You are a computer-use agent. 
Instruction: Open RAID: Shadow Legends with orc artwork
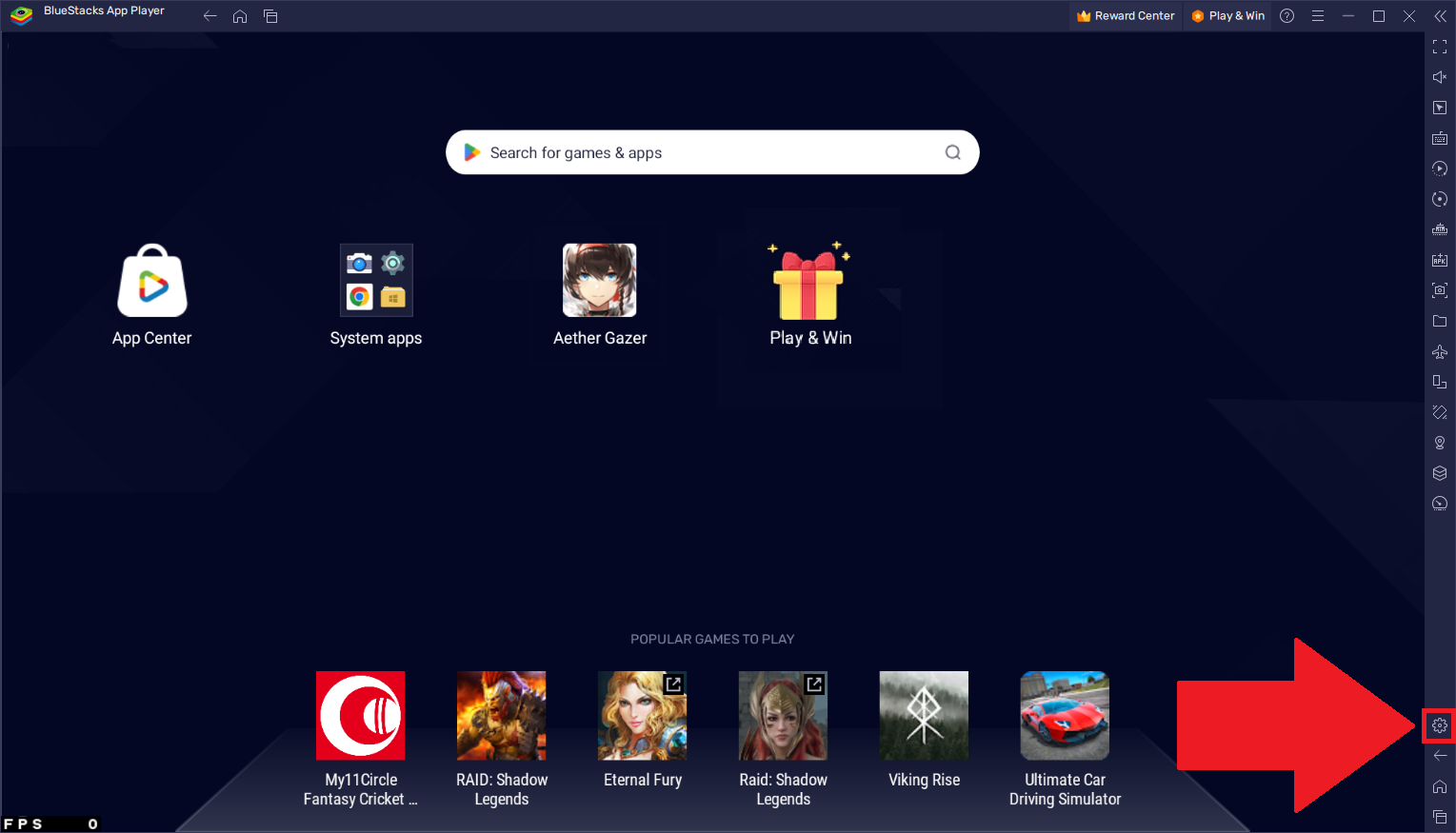point(502,716)
